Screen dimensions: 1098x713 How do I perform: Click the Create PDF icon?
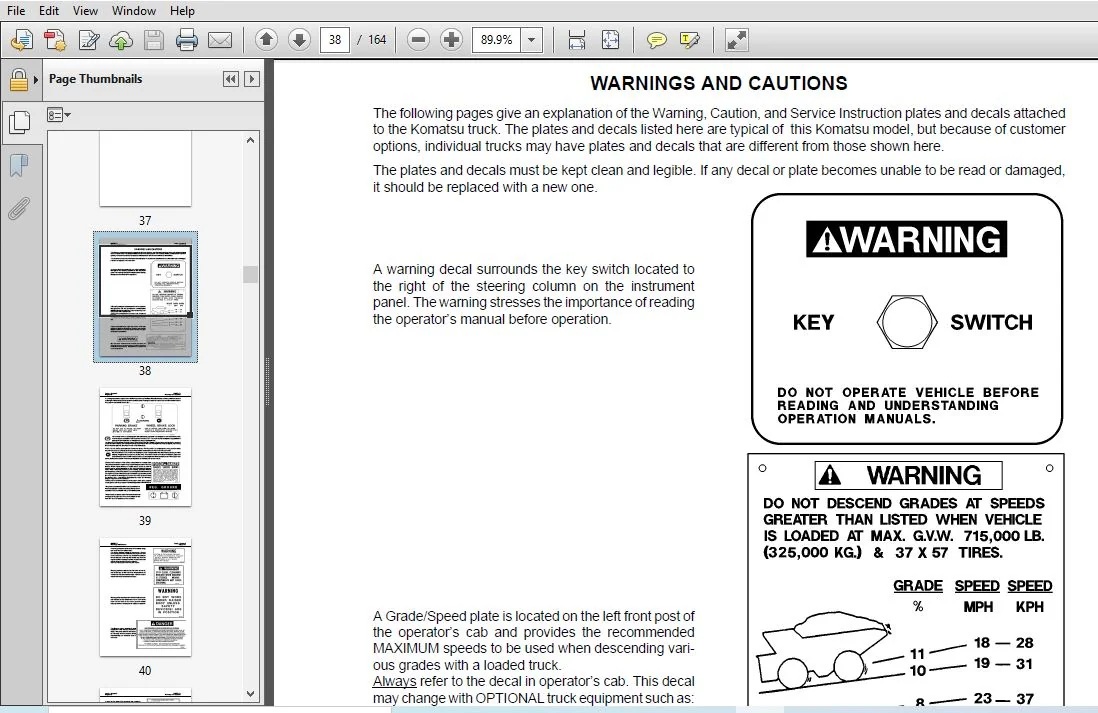55,40
